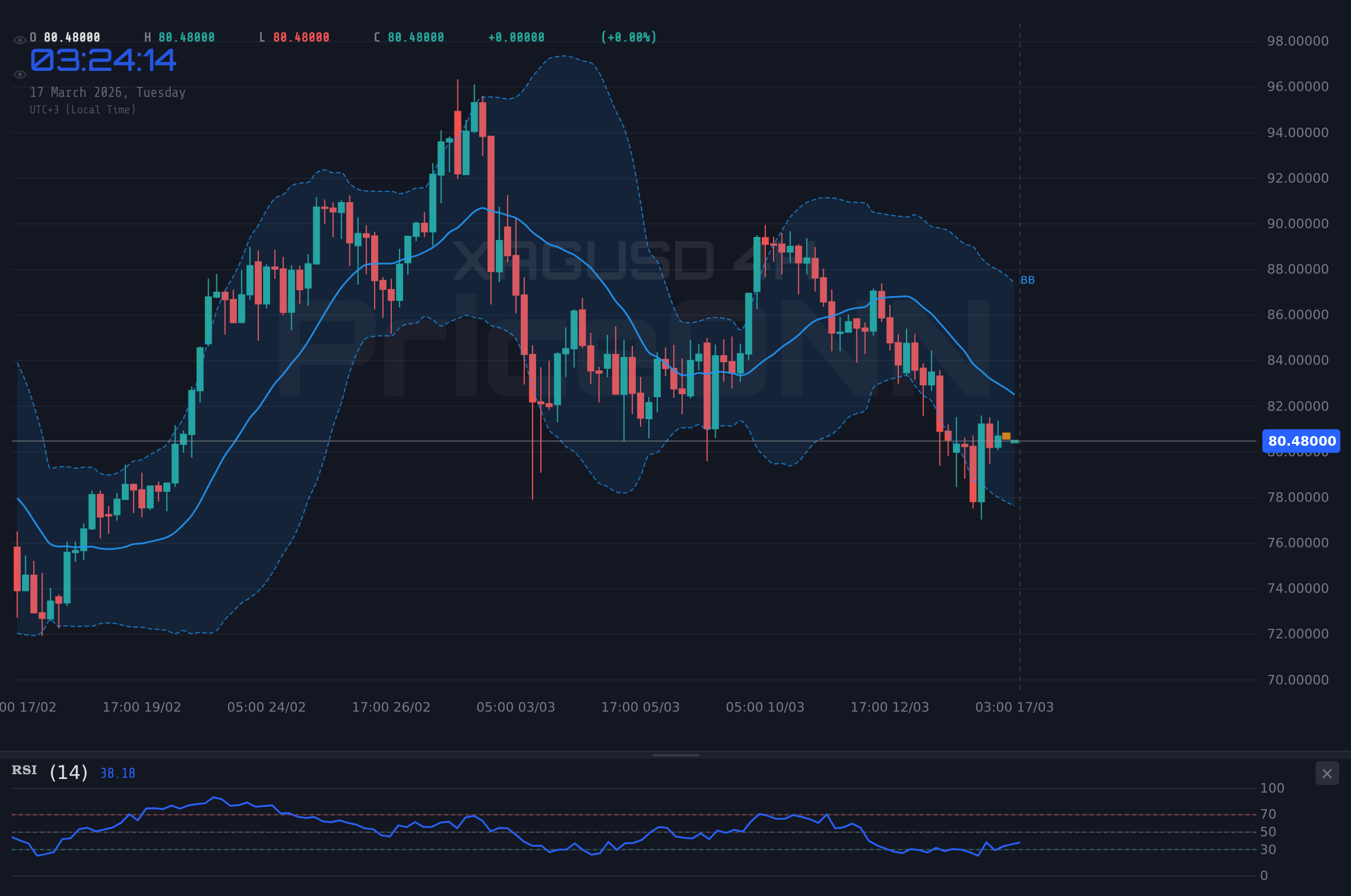This screenshot has width=1351, height=896.
Task: Click the BB label on the chart
Action: [x=1028, y=280]
